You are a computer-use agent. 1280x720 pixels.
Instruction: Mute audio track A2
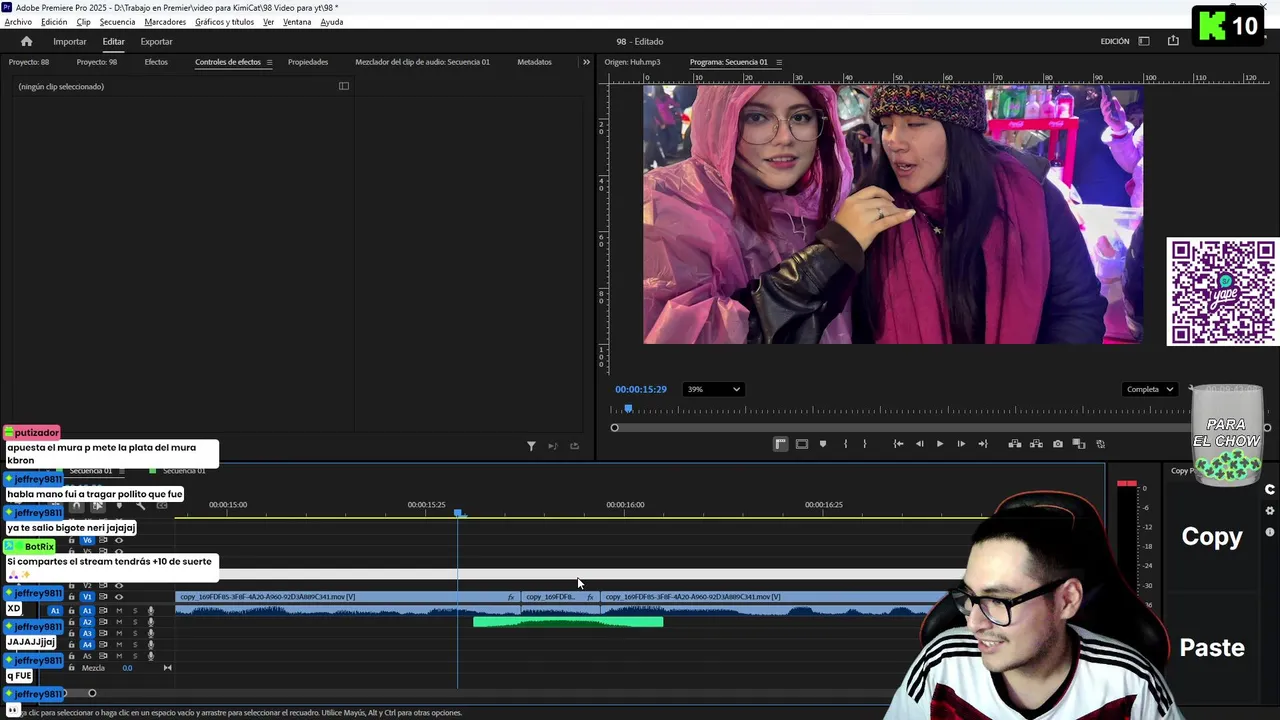tap(119, 622)
